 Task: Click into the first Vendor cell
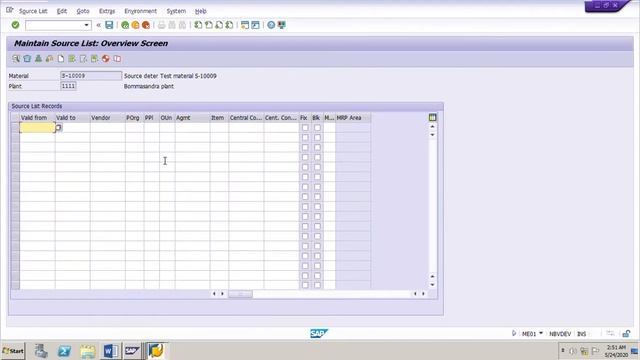point(108,128)
